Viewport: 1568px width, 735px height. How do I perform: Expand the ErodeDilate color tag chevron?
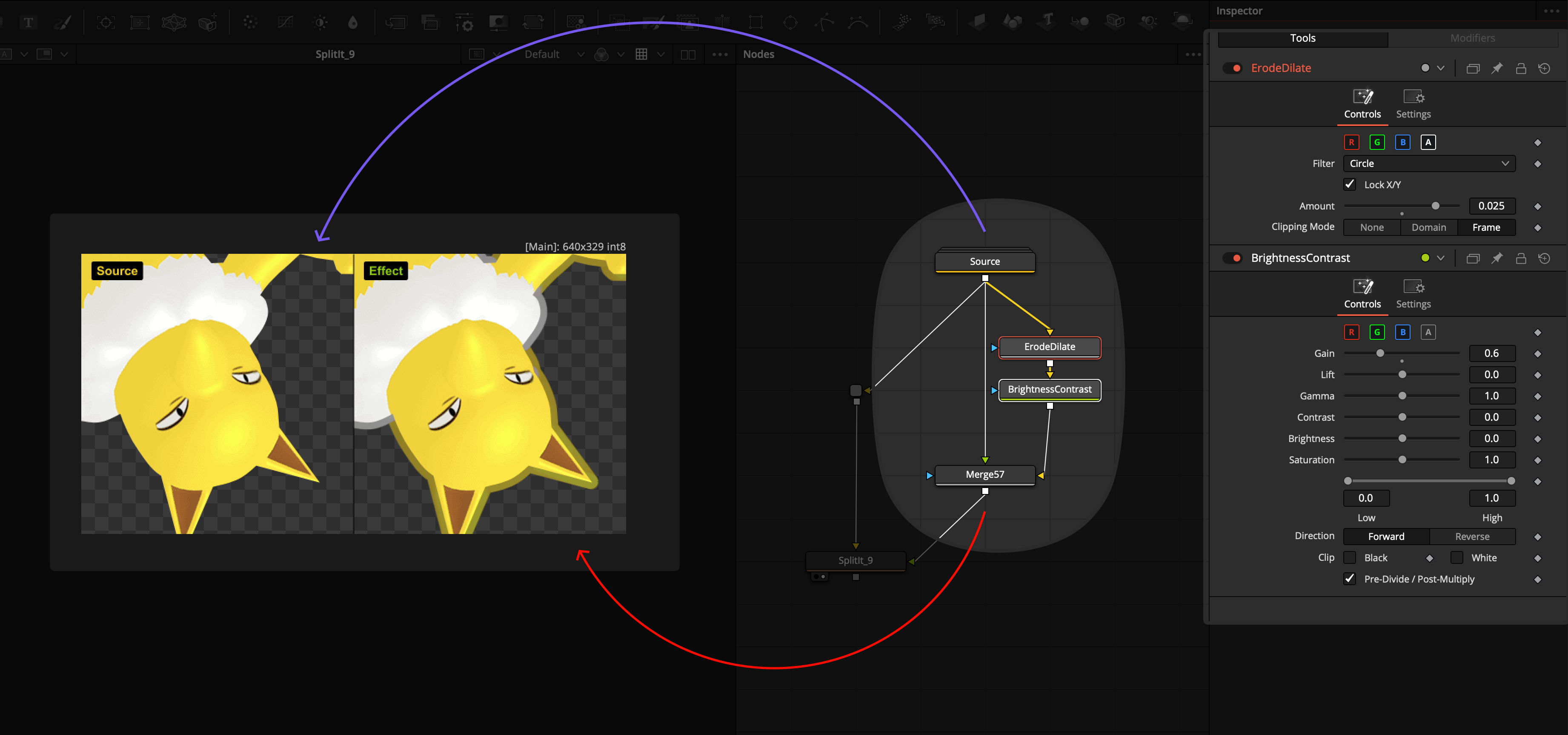[x=1441, y=68]
